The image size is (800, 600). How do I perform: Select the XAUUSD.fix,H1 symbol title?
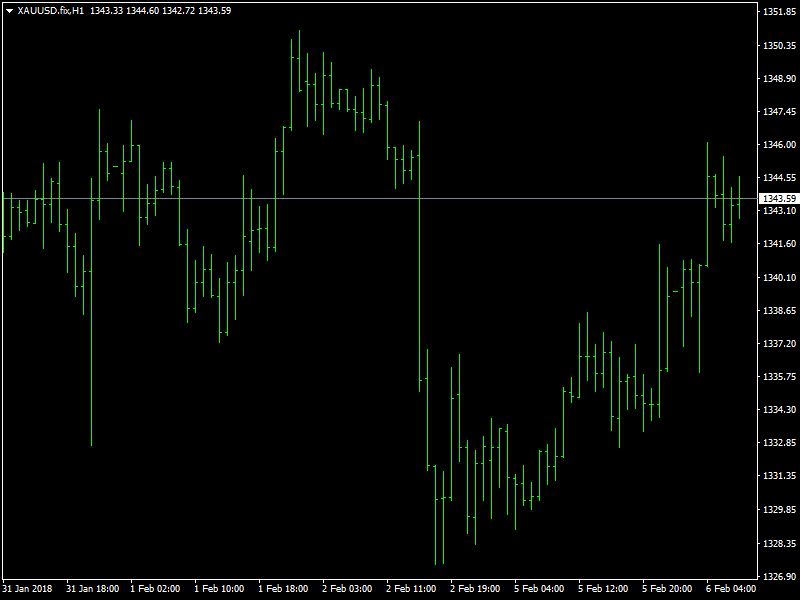pyautogui.click(x=51, y=11)
